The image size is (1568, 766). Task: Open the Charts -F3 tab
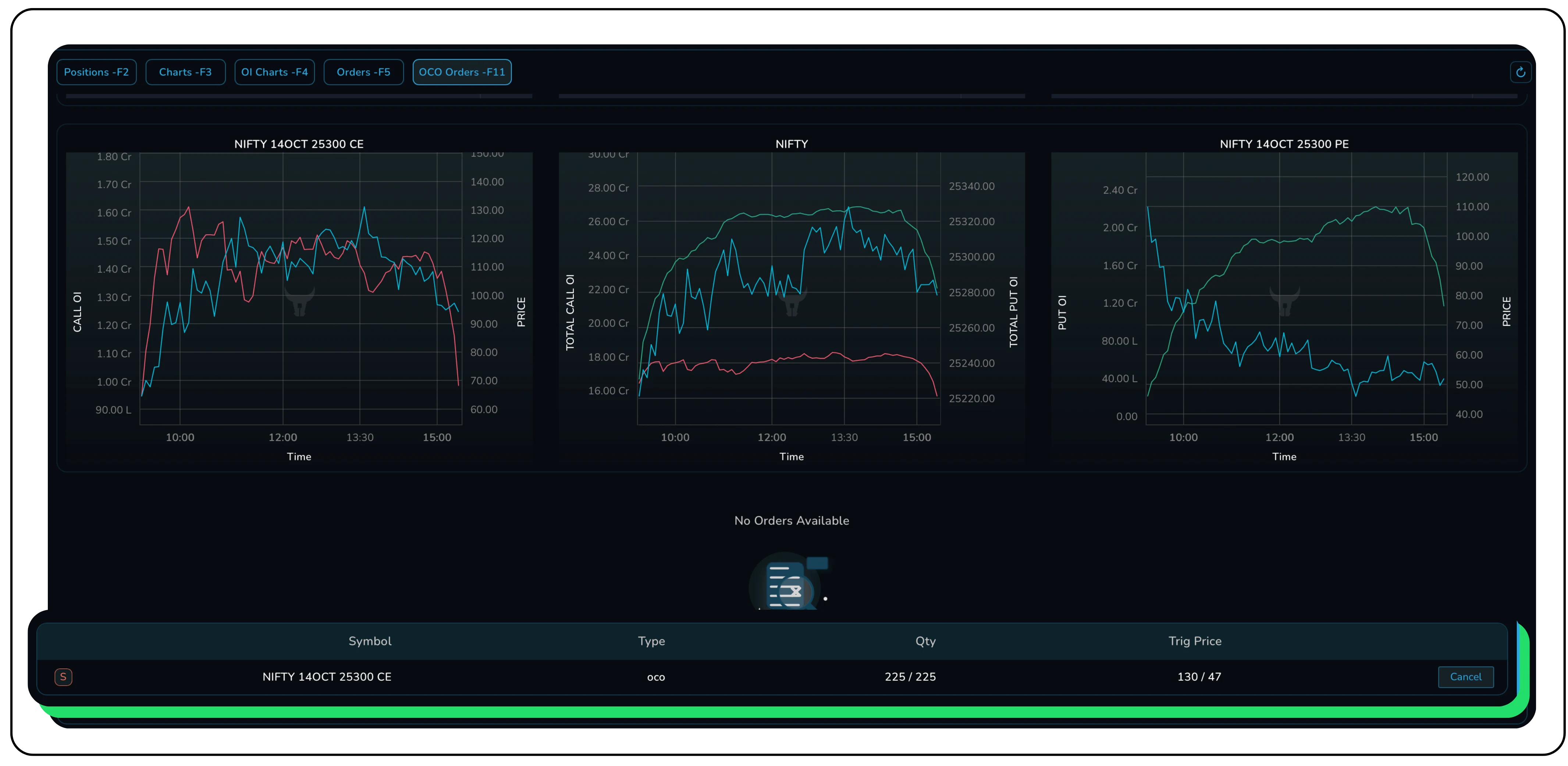[x=185, y=72]
